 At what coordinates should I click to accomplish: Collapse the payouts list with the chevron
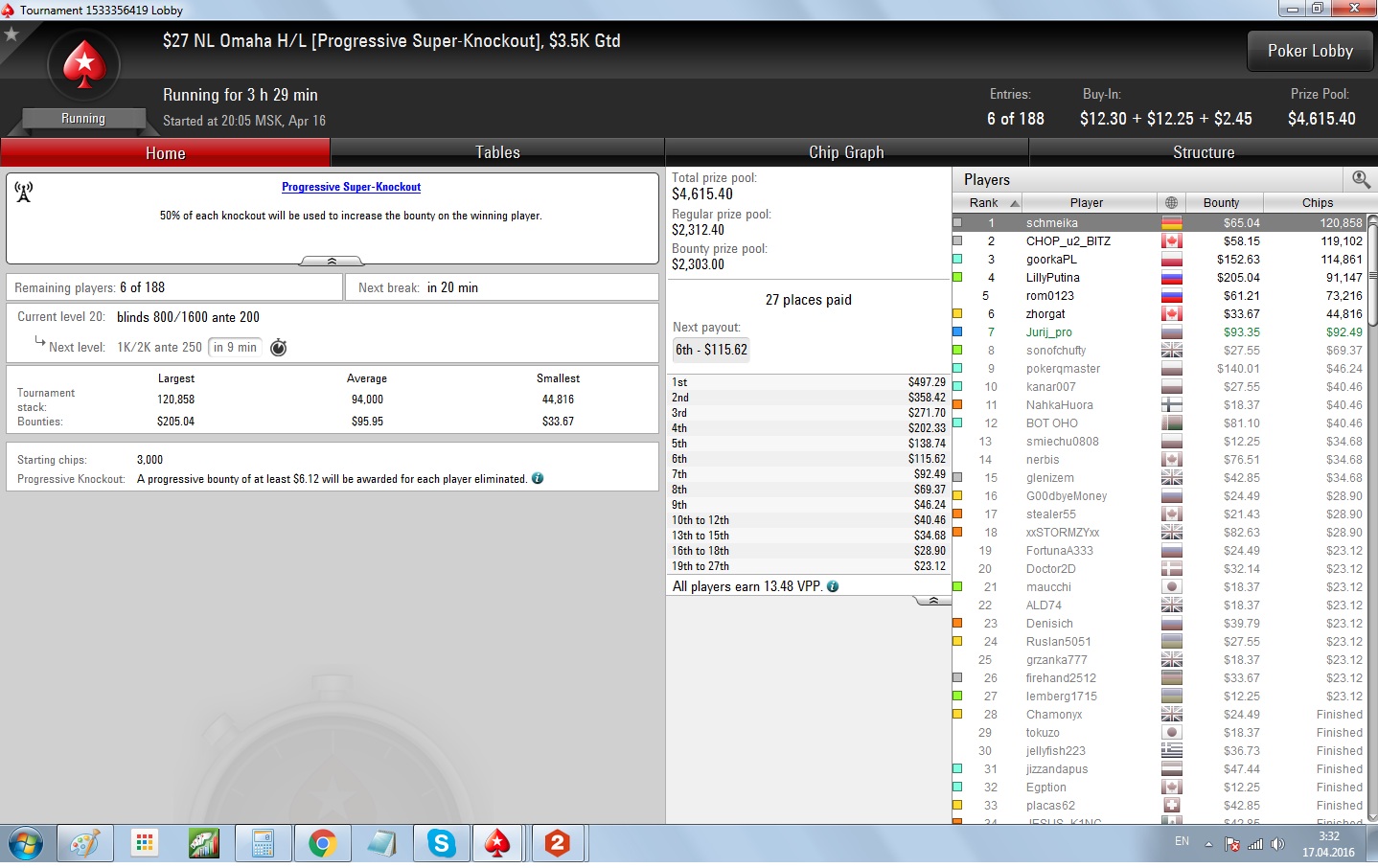932,601
